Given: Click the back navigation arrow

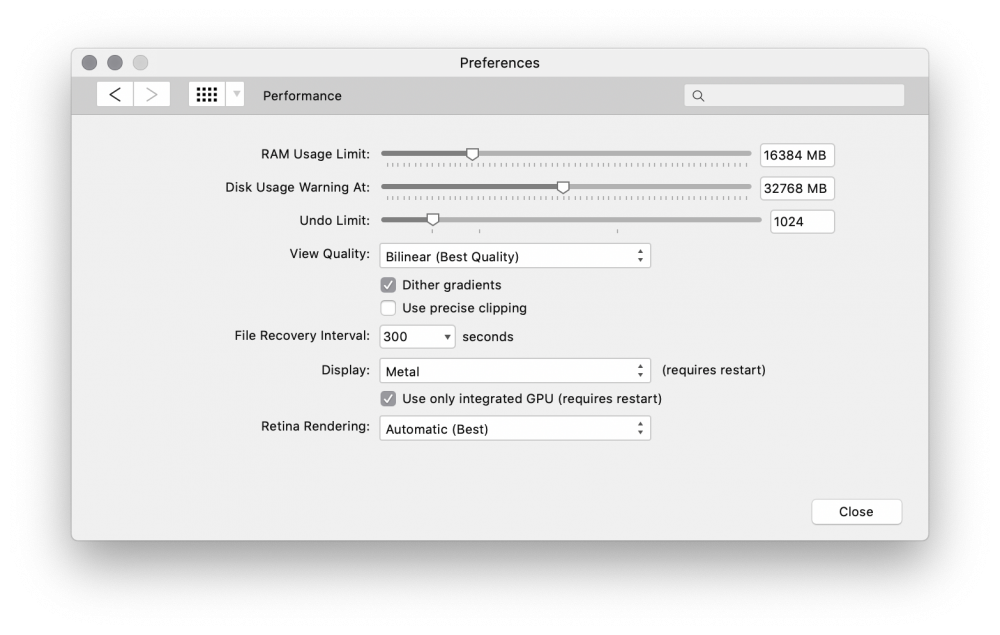Looking at the screenshot, I should click(114, 93).
